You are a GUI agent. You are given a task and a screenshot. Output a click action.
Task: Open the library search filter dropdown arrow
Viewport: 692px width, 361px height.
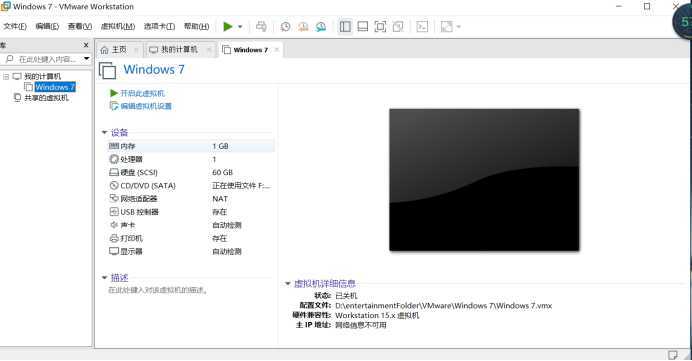click(86, 59)
